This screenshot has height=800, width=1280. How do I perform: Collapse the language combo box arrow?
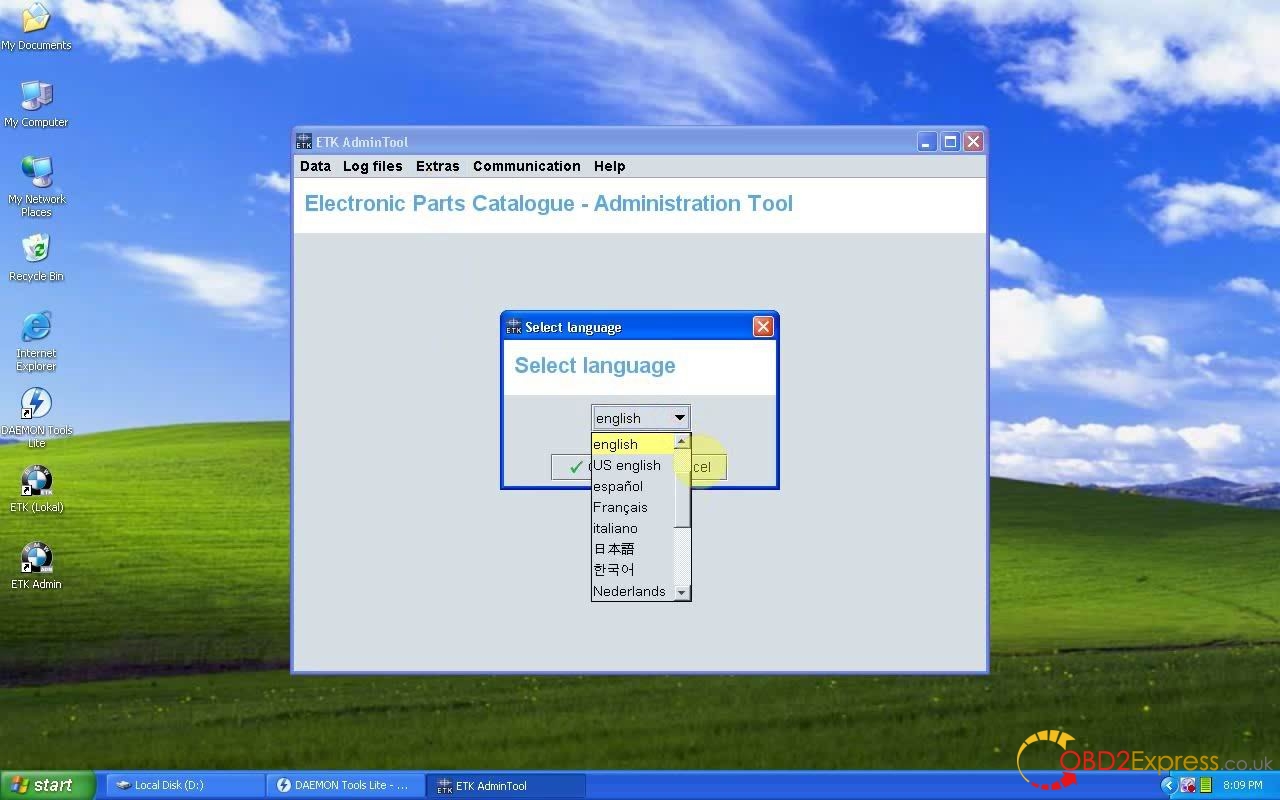[679, 418]
